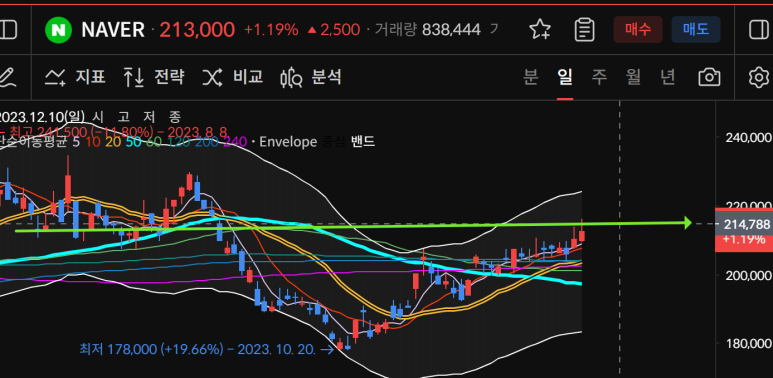The height and width of the screenshot is (378, 773).
Task: Toggle the 50-day moving average label
Action: (x=133, y=142)
